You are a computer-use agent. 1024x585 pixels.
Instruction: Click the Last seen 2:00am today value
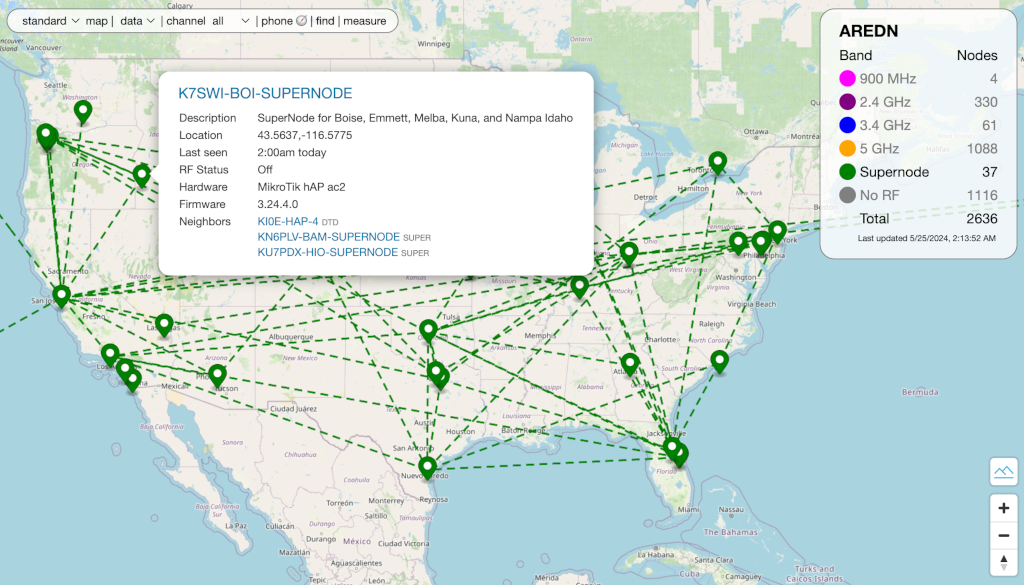291,152
